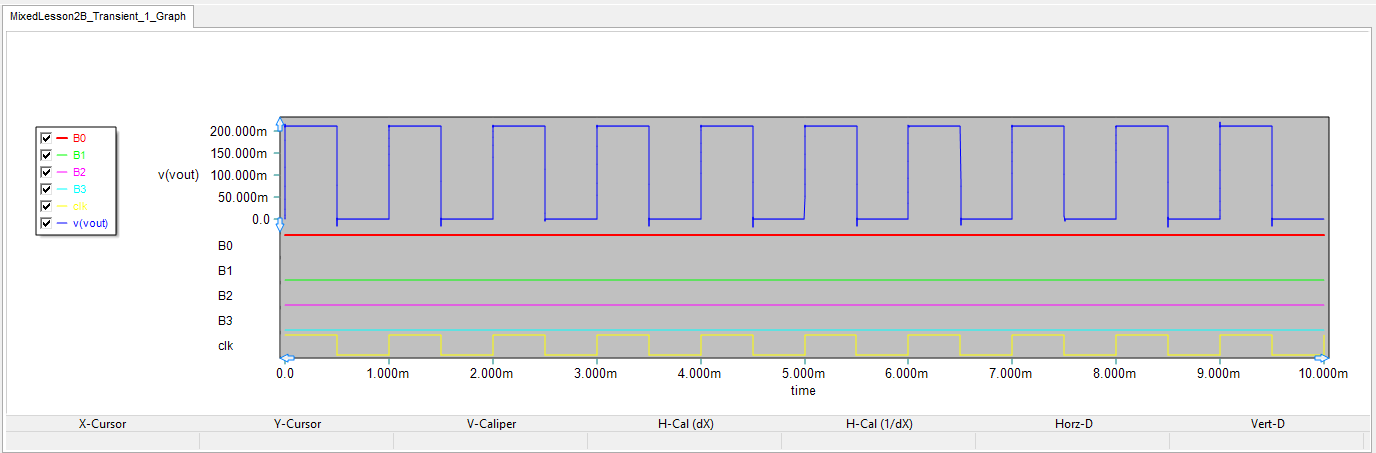Click the X-Cursor status bar header
The height and width of the screenshot is (453, 1376).
pos(102,424)
